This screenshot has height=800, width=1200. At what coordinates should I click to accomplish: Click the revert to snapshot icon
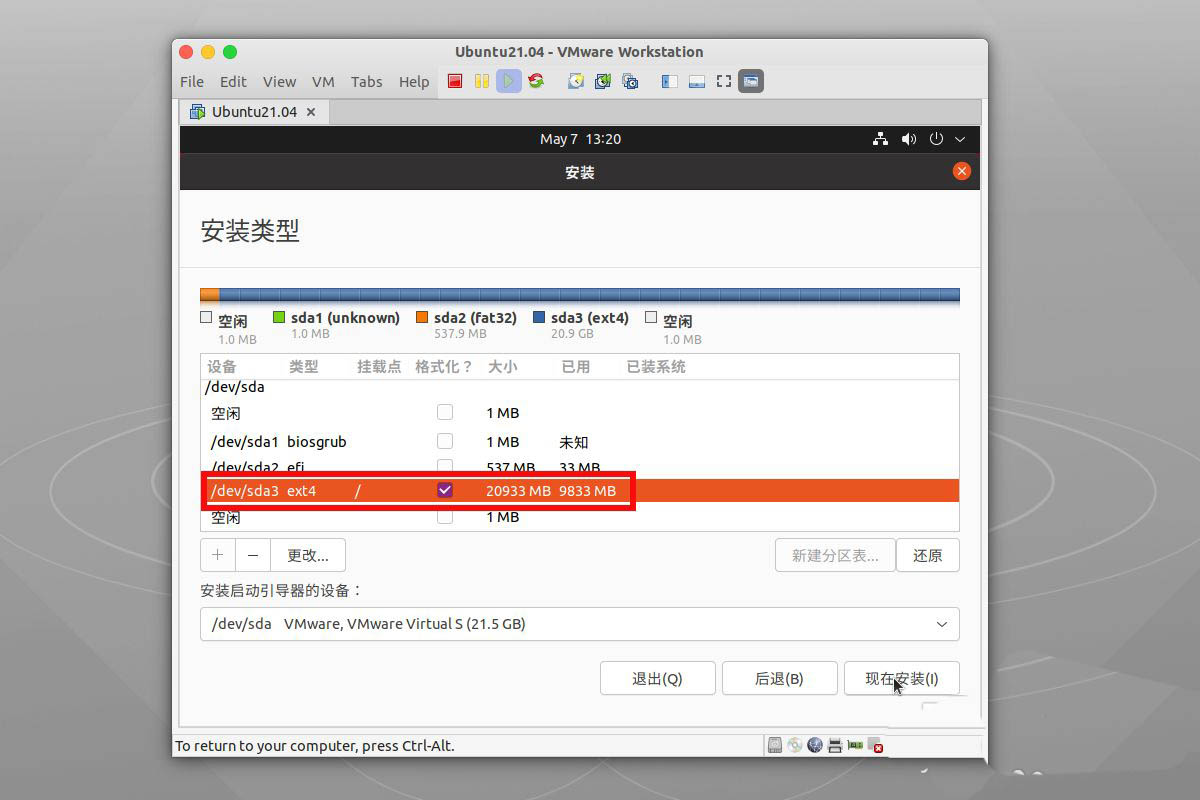point(603,81)
